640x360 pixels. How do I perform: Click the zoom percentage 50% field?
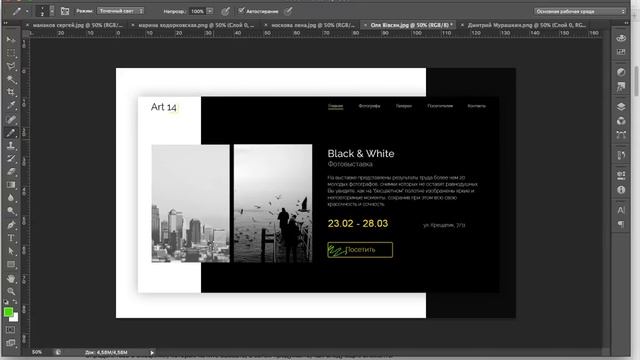click(x=37, y=352)
